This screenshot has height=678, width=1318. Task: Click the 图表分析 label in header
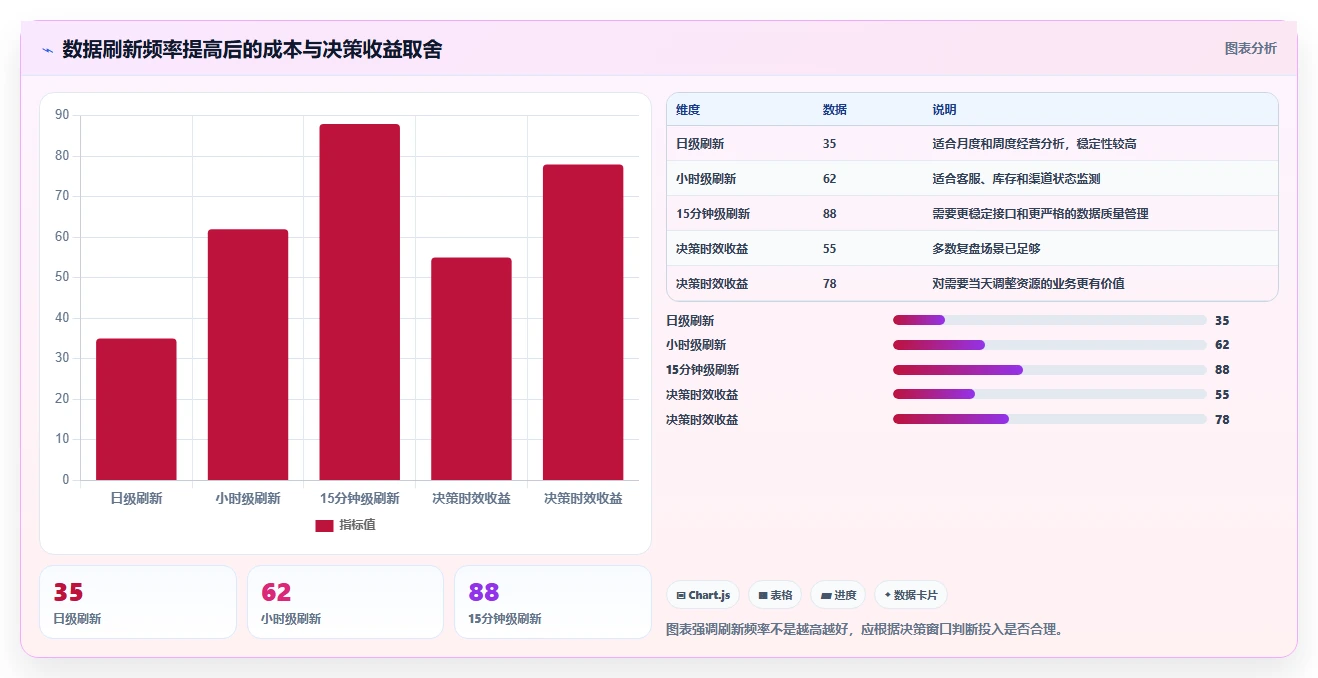pyautogui.click(x=1251, y=48)
